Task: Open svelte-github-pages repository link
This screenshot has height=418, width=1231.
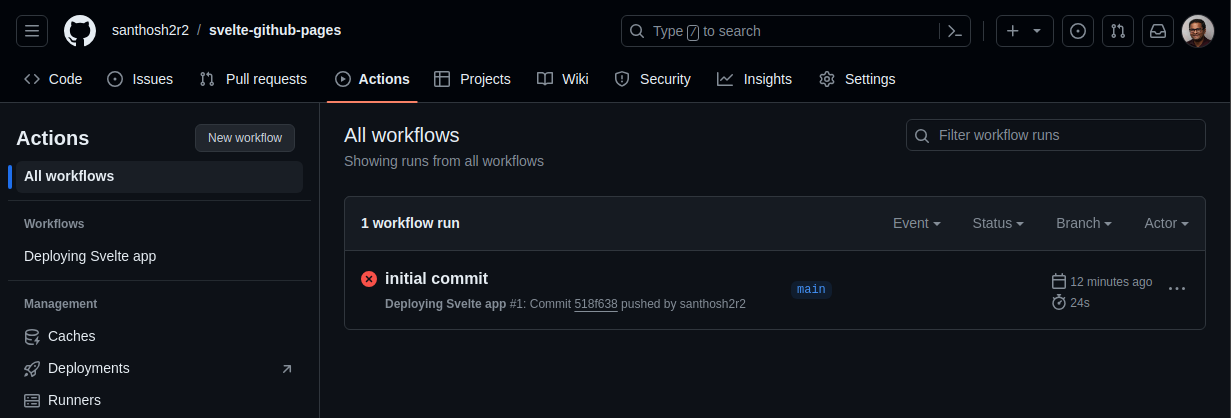Action: click(x=275, y=30)
